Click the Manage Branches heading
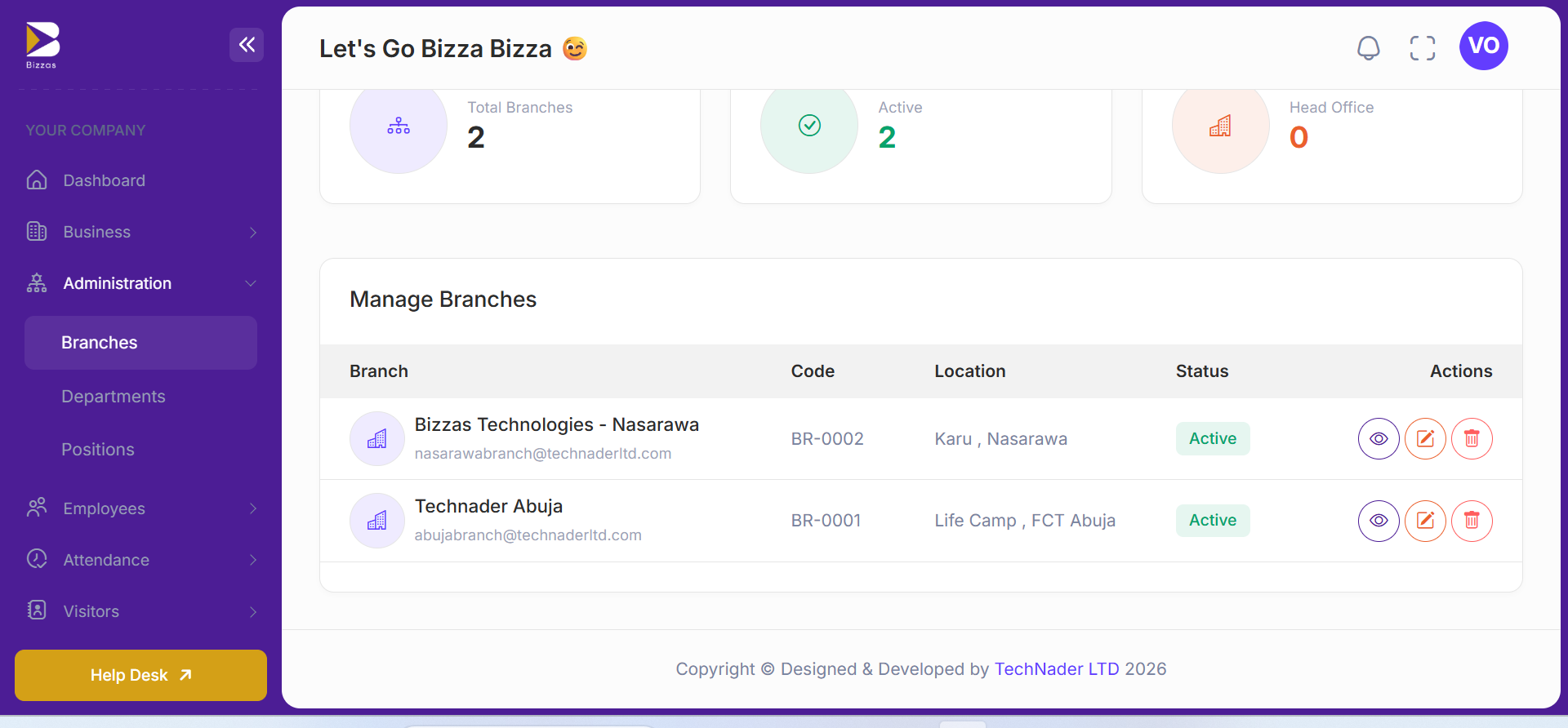This screenshot has width=1568, height=728. tap(443, 300)
